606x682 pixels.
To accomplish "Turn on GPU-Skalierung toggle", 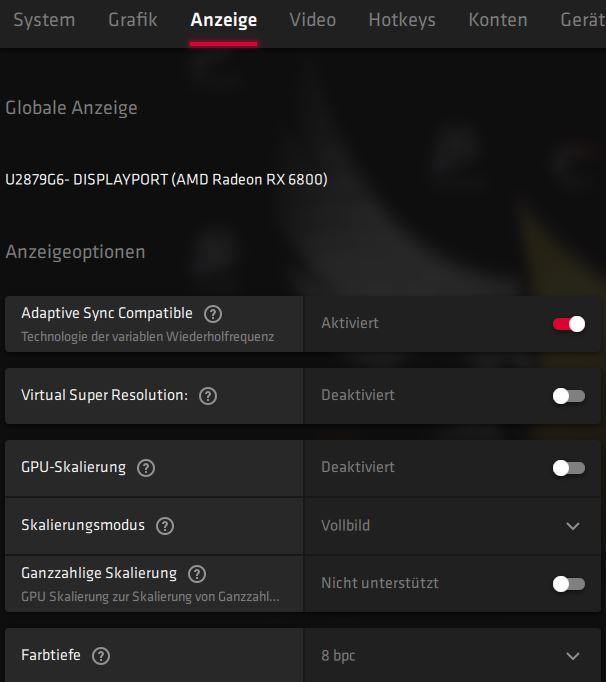I will [569, 468].
